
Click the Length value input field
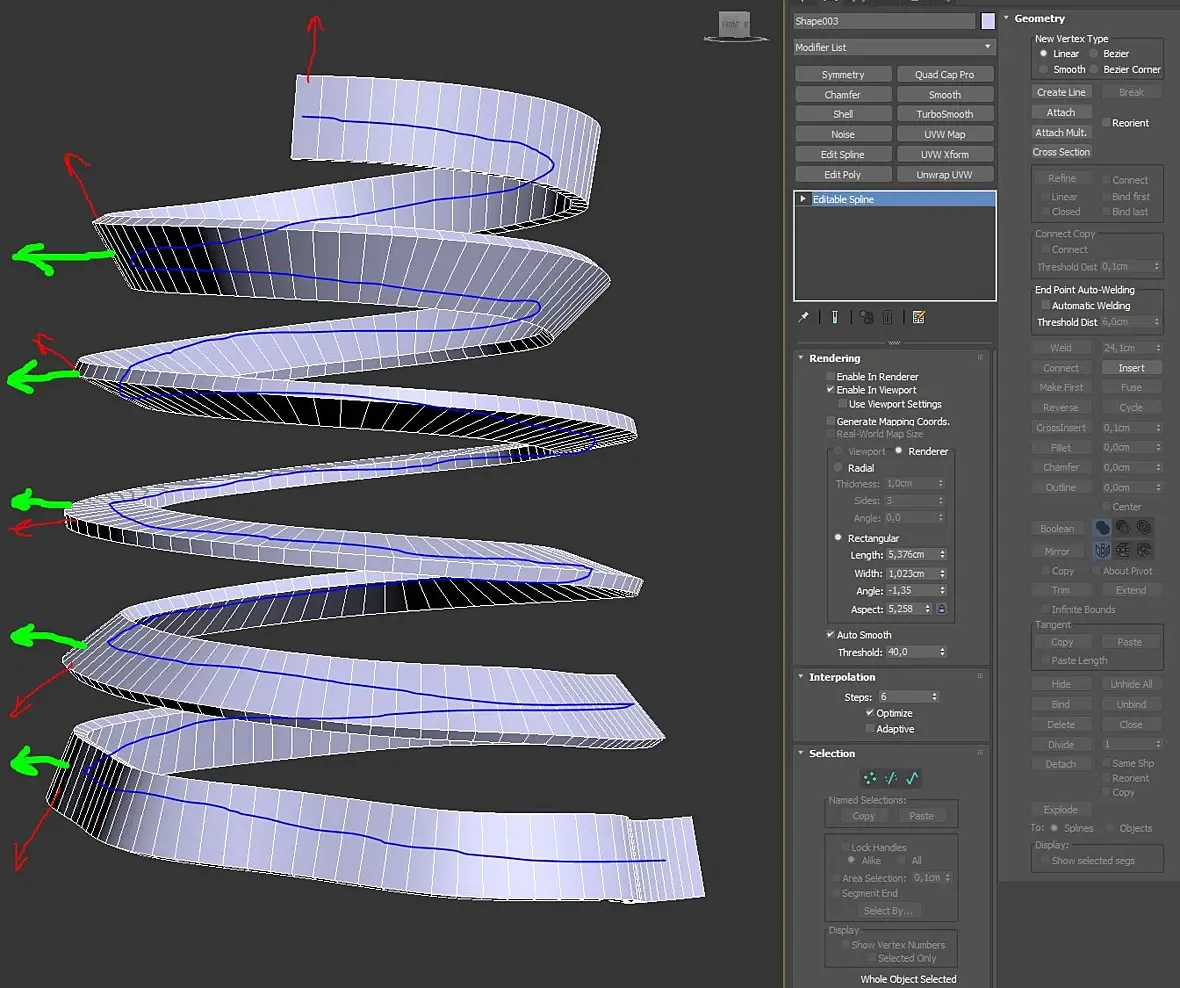tap(910, 555)
